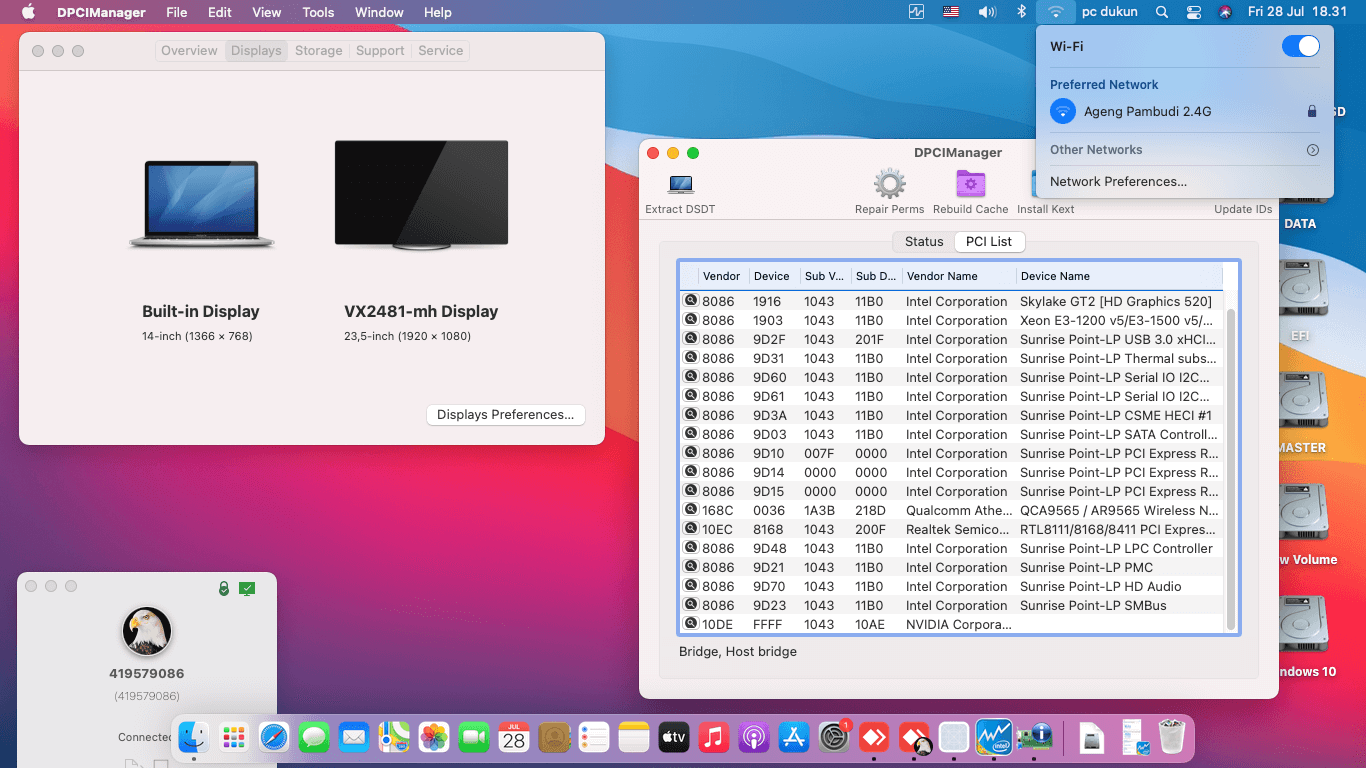
Task: Open the Window menu
Action: [379, 12]
